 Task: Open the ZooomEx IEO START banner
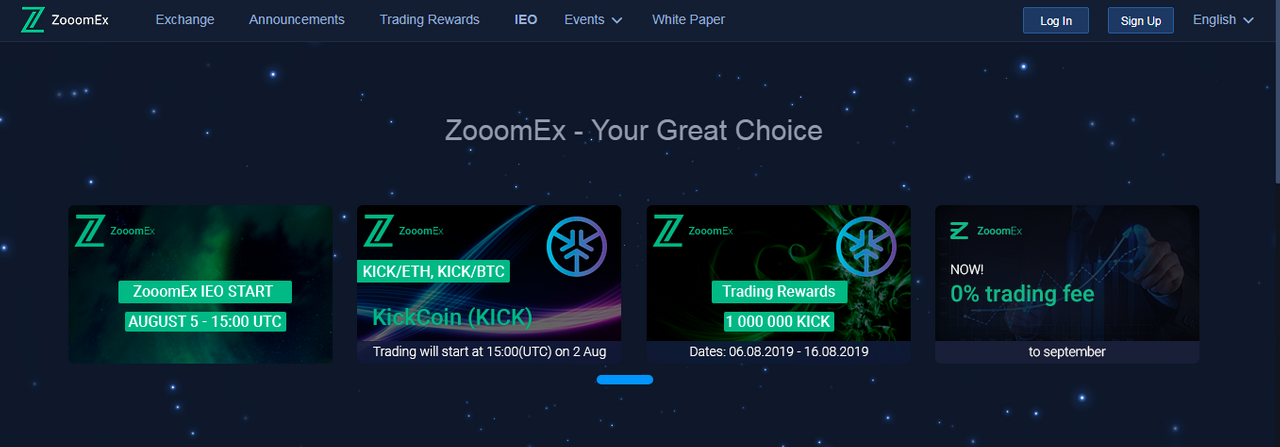click(x=200, y=284)
